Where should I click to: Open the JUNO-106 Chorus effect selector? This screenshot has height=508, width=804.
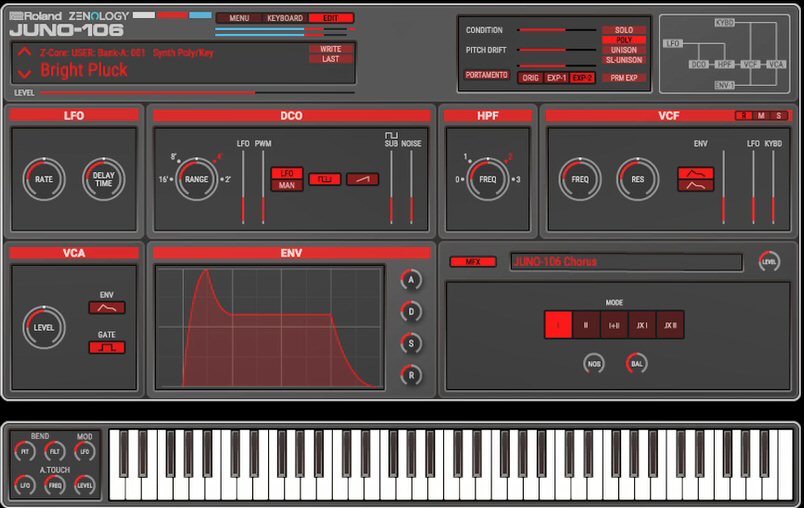coord(626,262)
